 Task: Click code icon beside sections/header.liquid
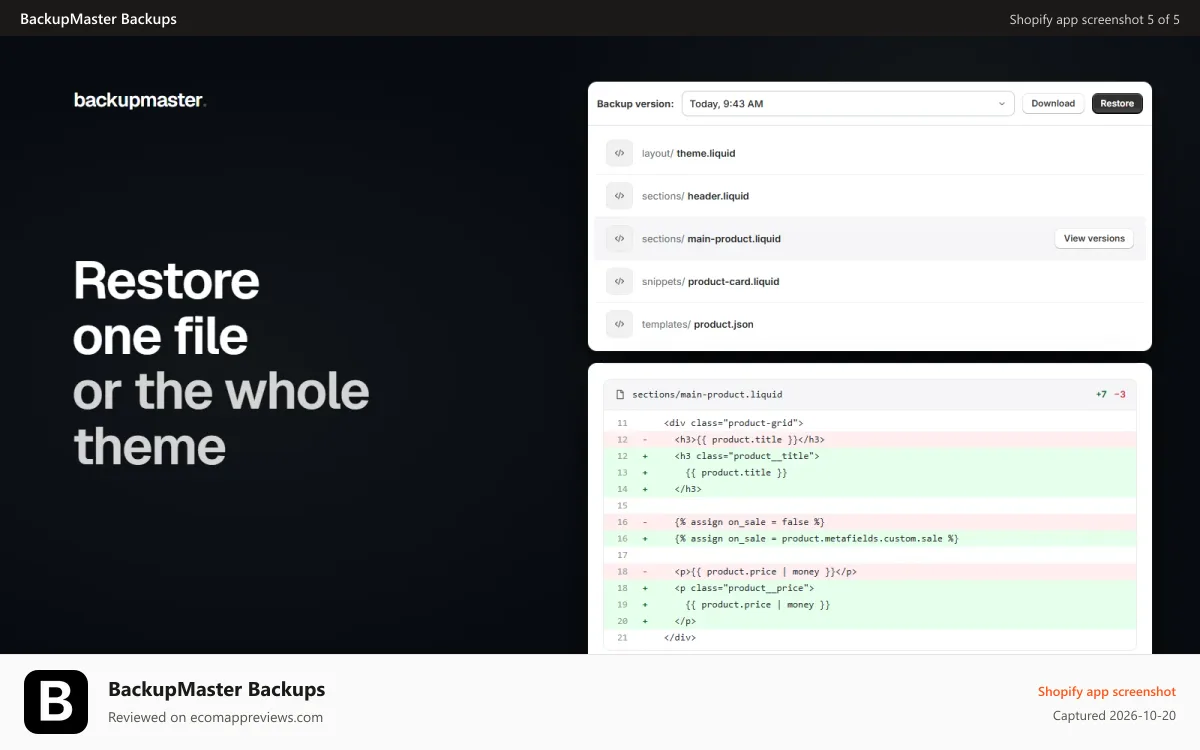coord(619,196)
